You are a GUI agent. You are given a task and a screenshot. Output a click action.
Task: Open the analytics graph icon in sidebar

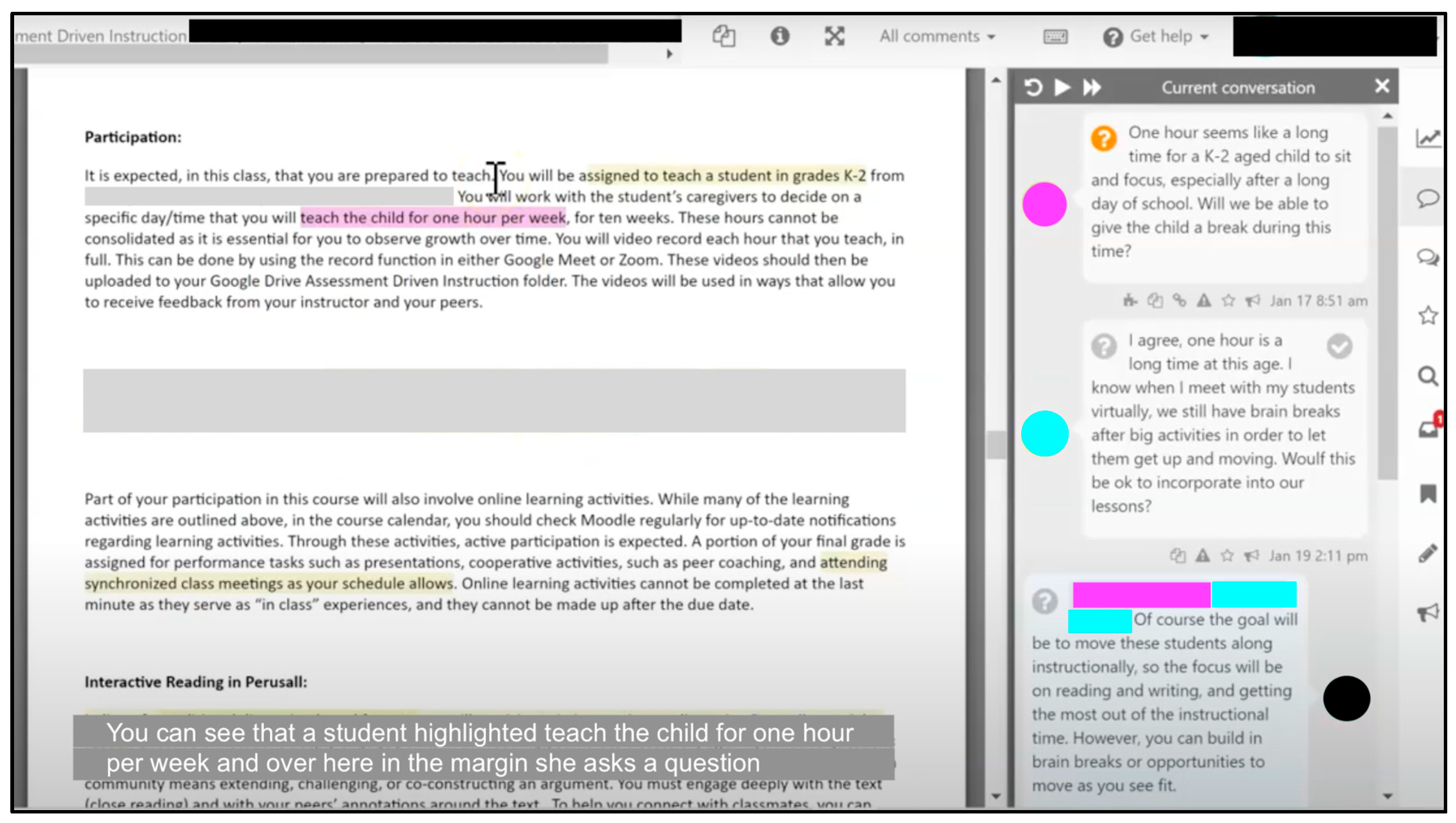[1428, 137]
